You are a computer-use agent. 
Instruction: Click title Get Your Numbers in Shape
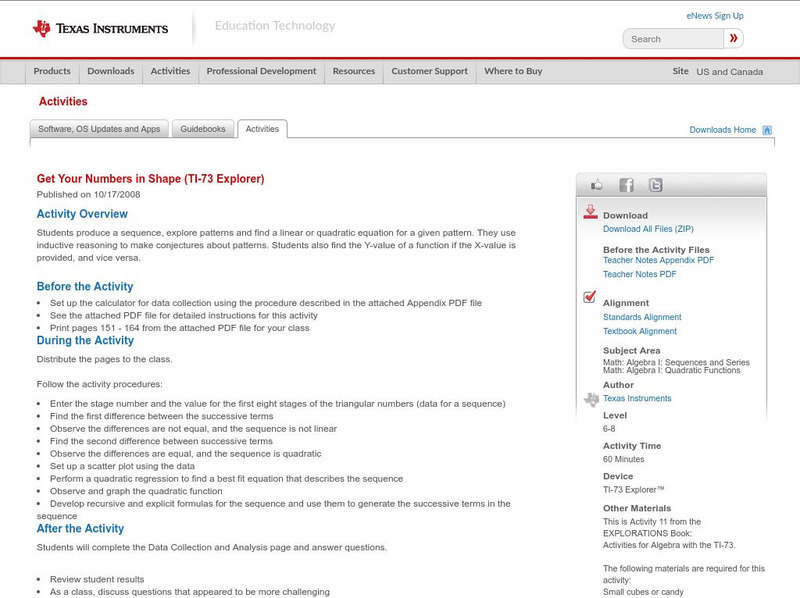pyautogui.click(x=151, y=179)
